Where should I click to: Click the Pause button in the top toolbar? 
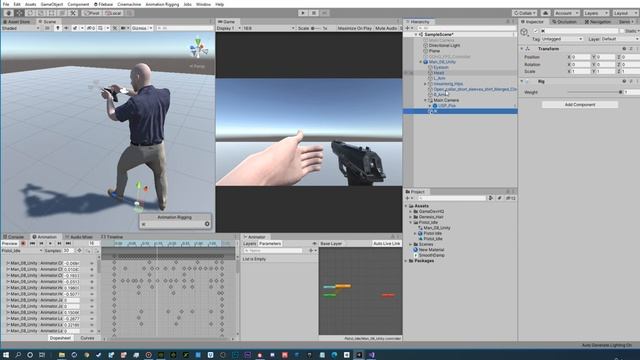click(x=314, y=13)
